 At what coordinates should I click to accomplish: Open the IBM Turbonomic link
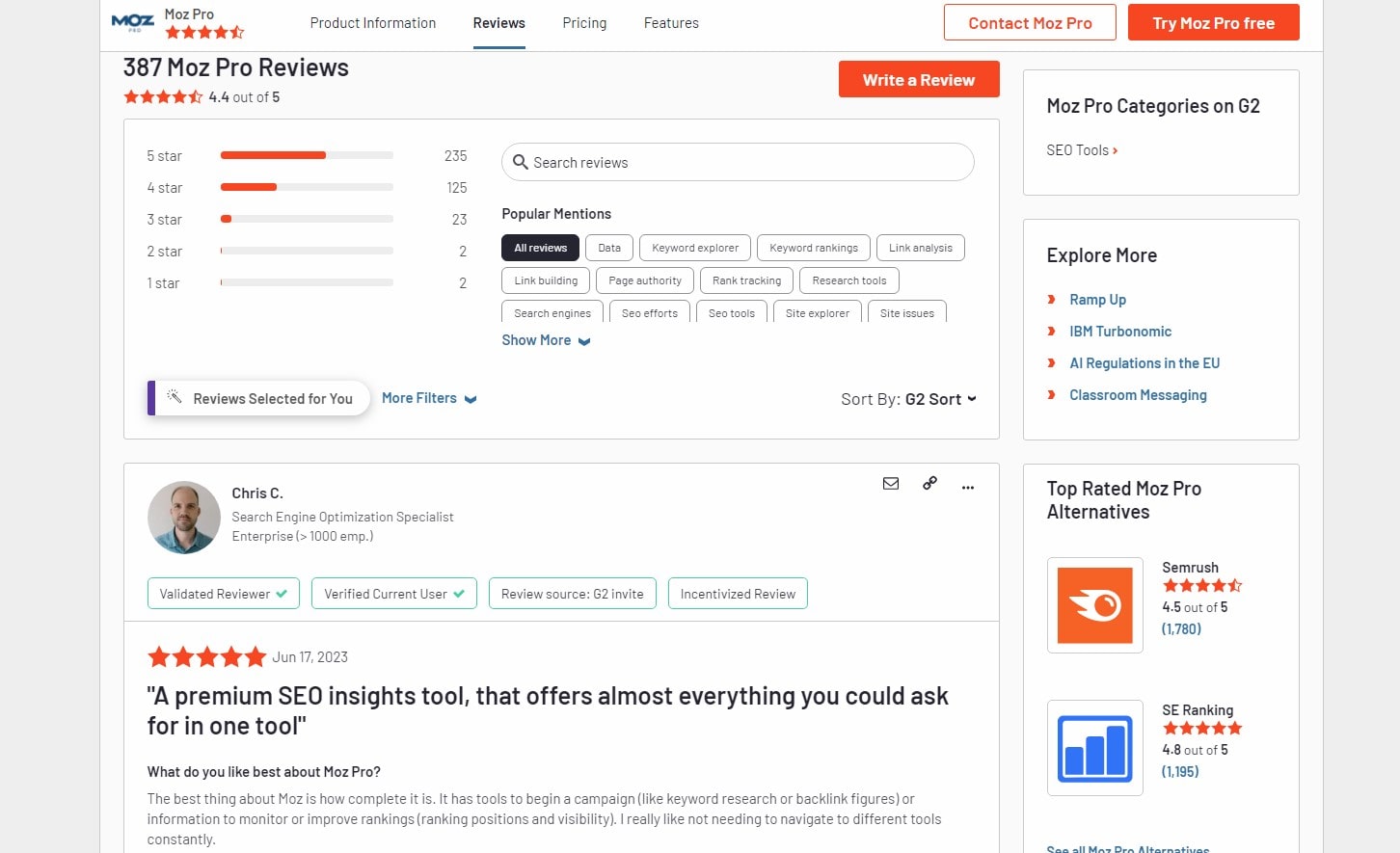(1120, 332)
